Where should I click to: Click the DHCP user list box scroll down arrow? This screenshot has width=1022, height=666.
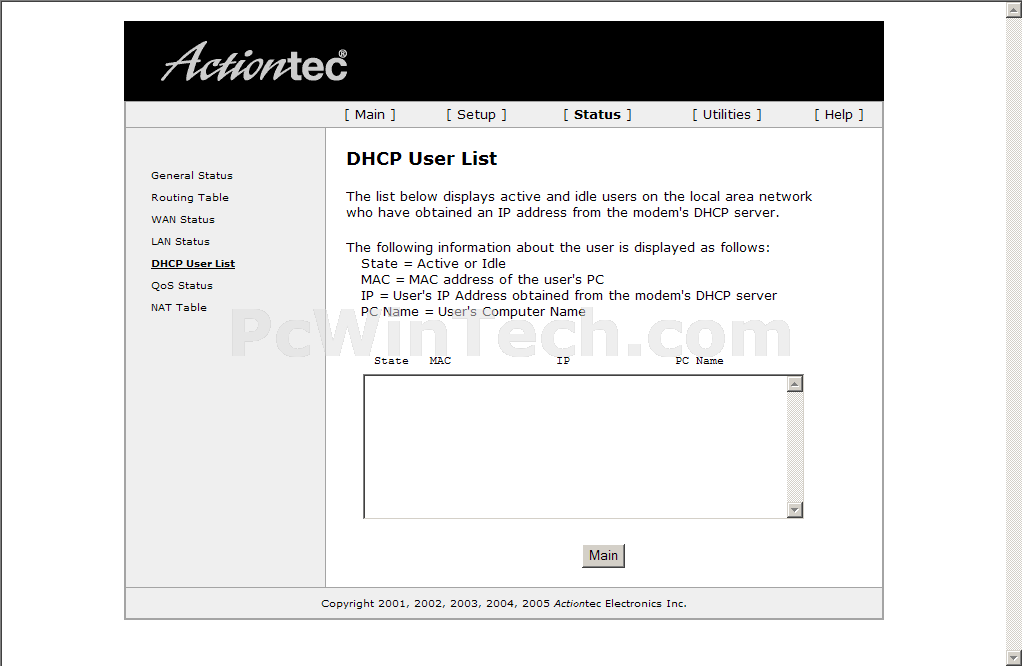pyautogui.click(x=794, y=510)
